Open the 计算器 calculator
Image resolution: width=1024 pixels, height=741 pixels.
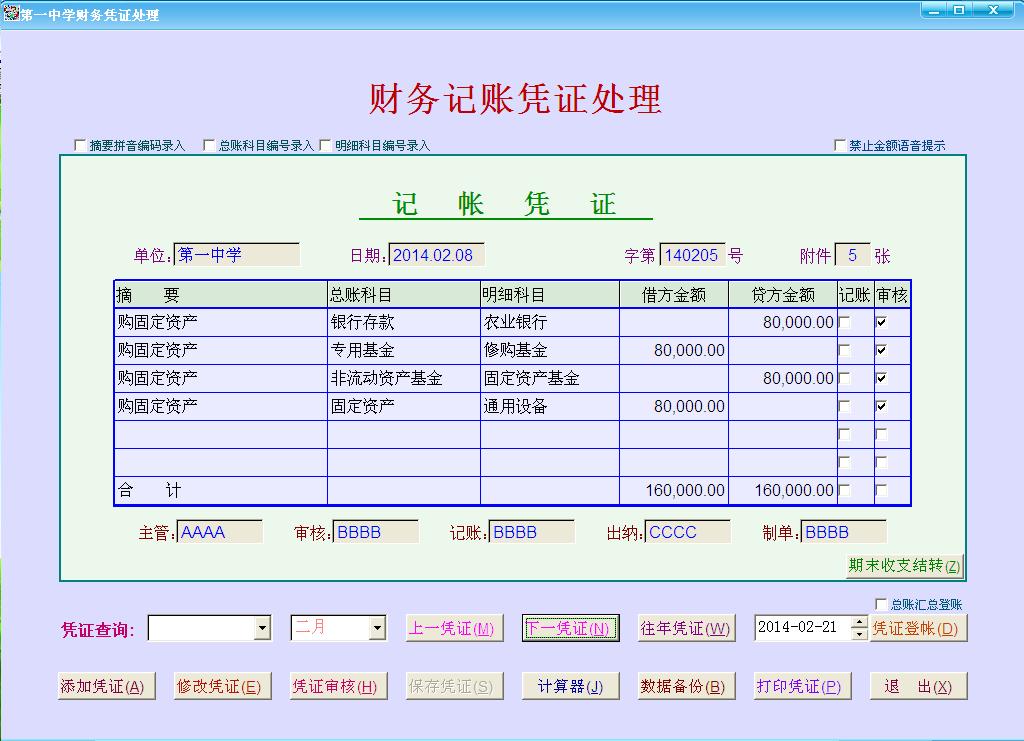click(x=570, y=686)
